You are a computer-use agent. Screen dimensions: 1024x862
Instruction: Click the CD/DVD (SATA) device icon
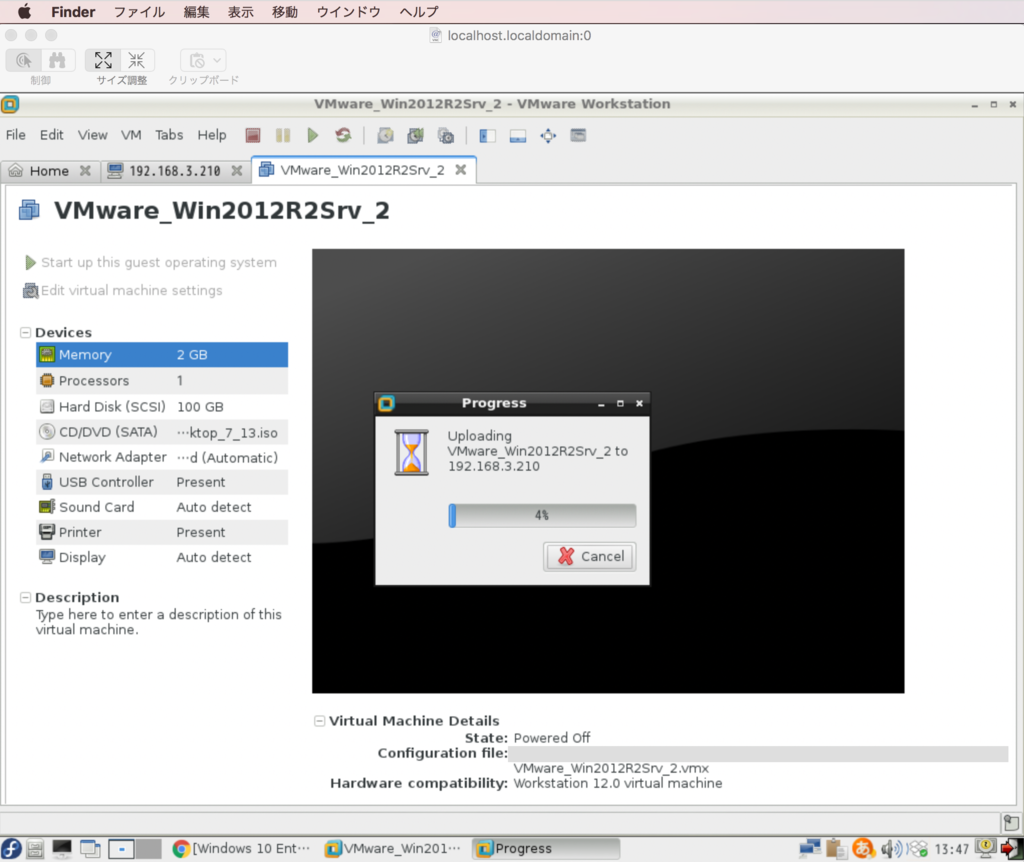pos(47,432)
